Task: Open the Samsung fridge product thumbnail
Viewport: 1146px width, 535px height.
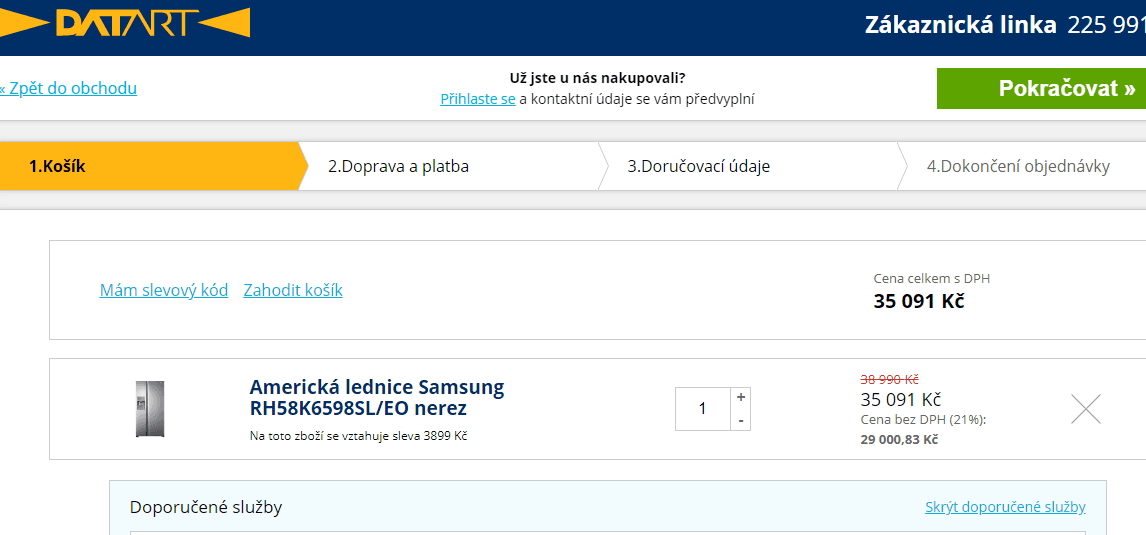Action: pyautogui.click(x=150, y=409)
